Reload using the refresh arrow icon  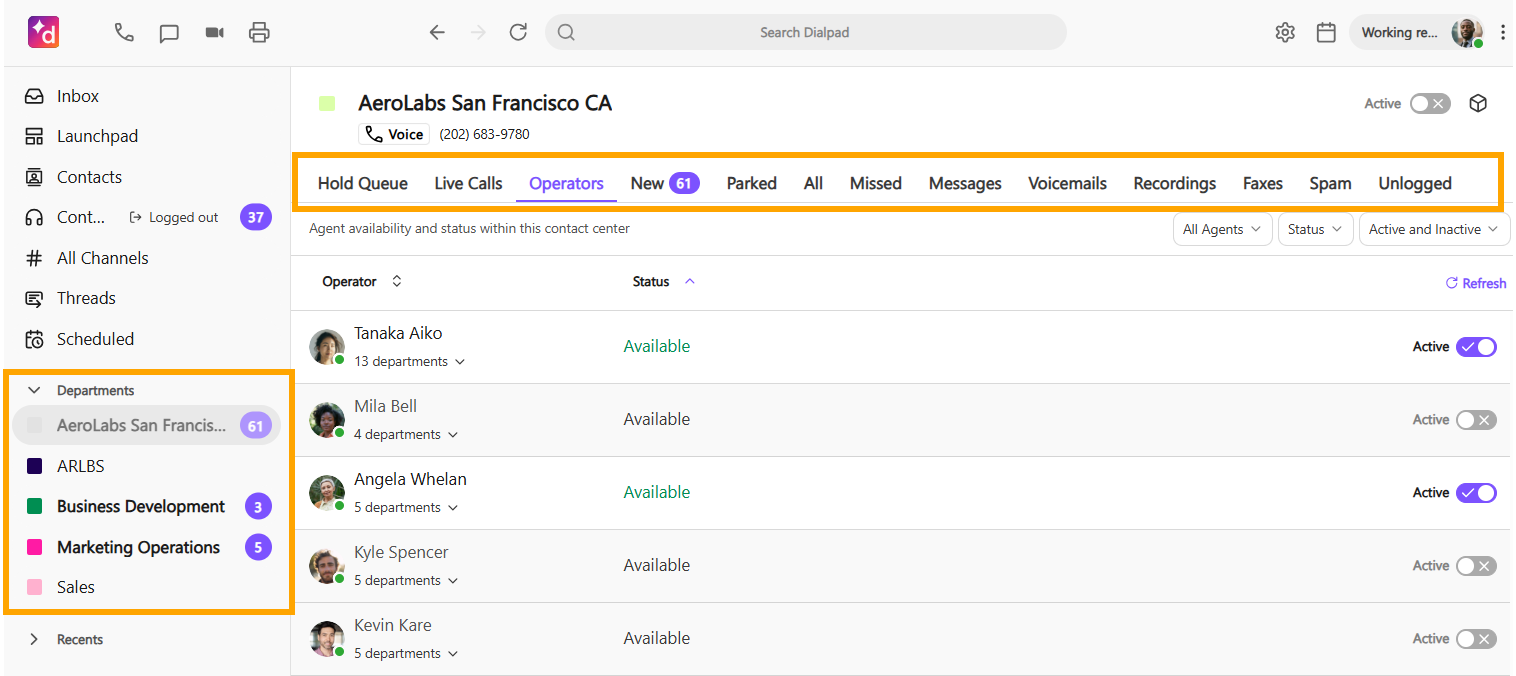(518, 32)
